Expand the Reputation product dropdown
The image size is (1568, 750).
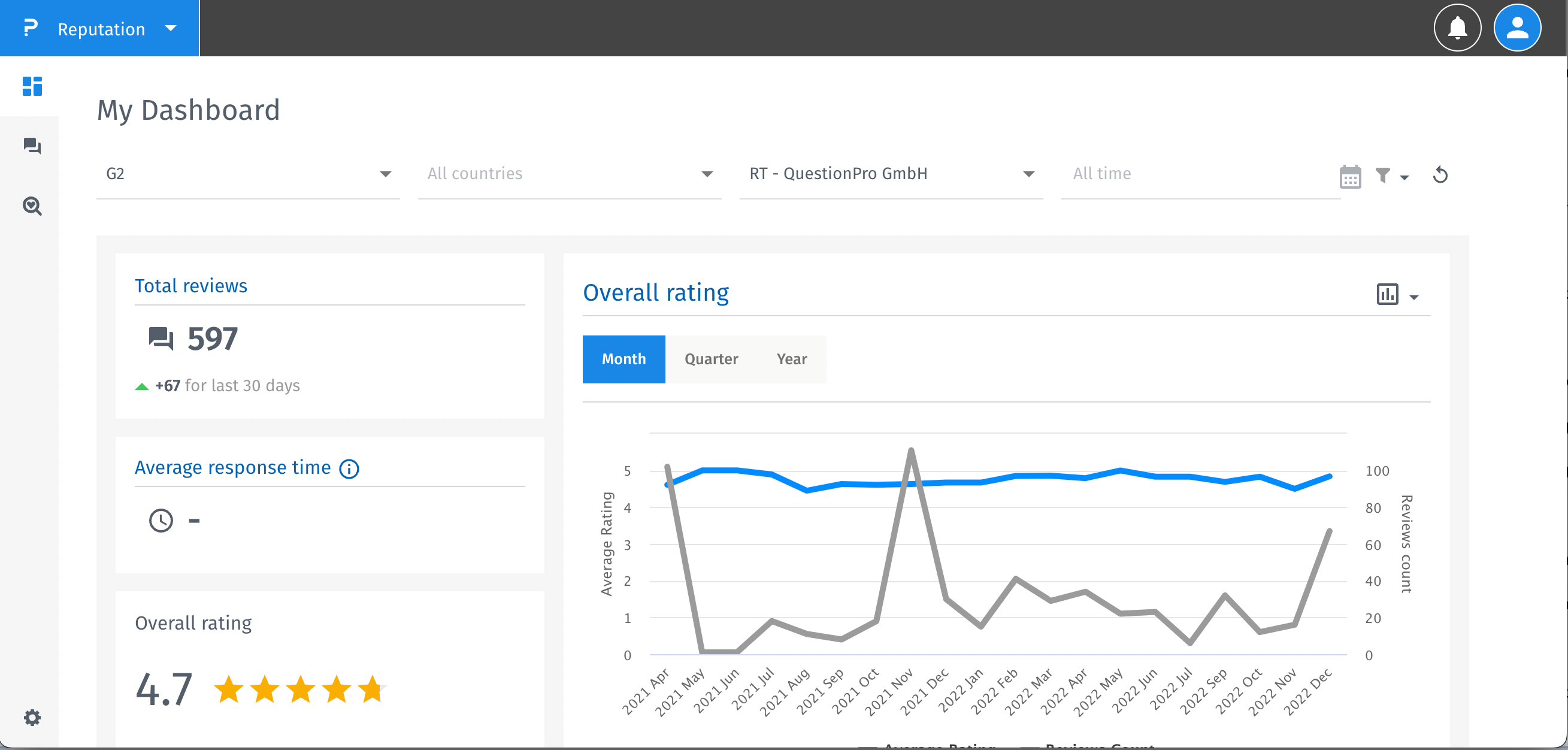(171, 28)
